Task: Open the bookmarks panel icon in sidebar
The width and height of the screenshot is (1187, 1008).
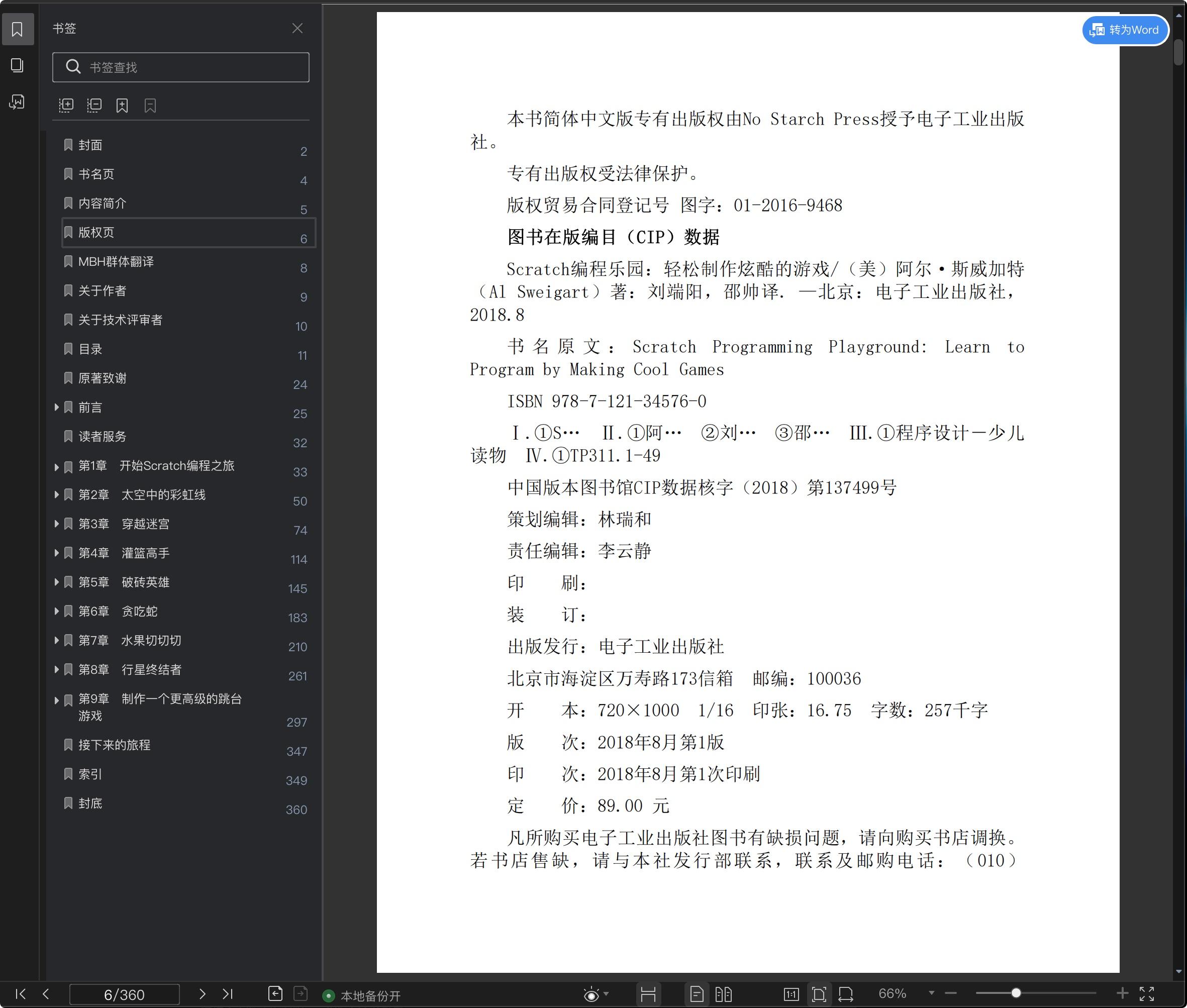Action: coord(18,29)
